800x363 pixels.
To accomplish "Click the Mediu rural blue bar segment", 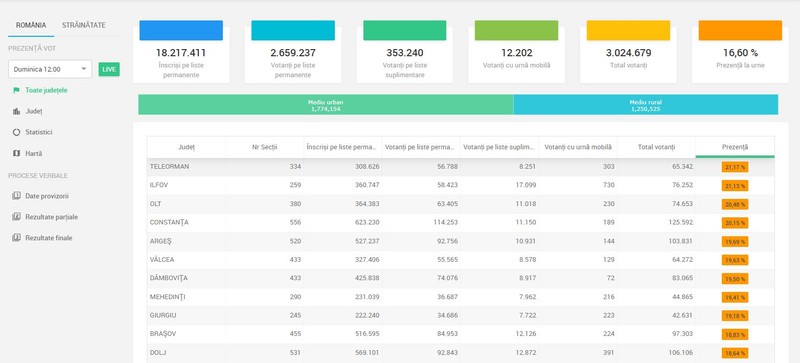I will (x=645, y=105).
